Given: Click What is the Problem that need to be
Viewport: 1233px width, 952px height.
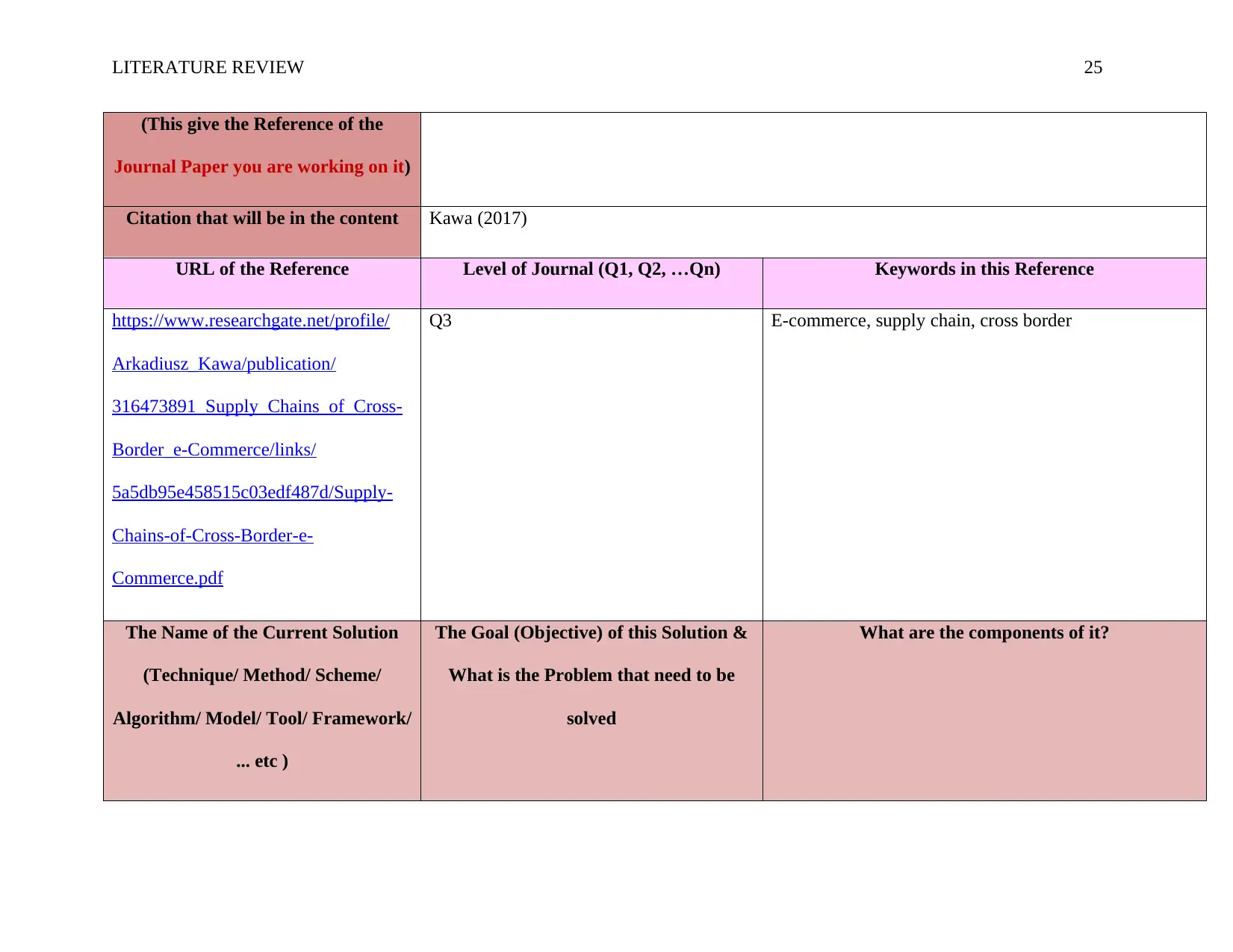Looking at the screenshot, I should click(x=591, y=676).
